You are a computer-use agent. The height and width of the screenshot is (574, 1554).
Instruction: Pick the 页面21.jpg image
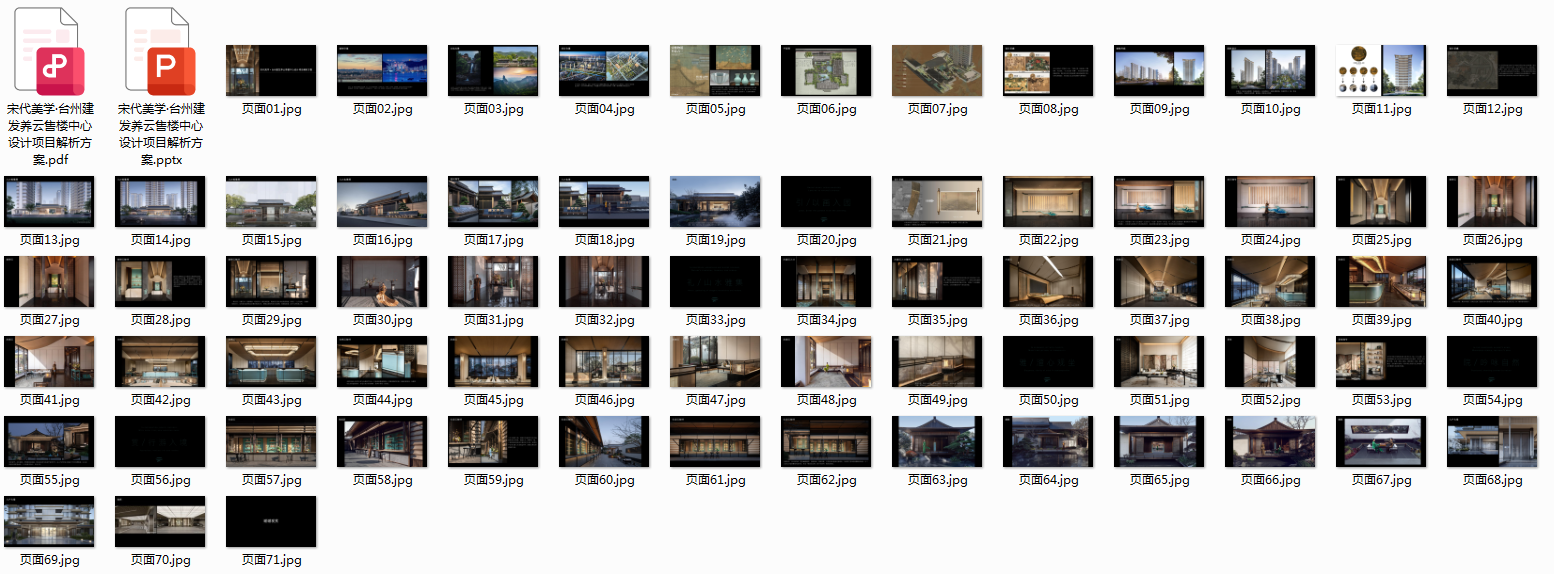[x=937, y=201]
